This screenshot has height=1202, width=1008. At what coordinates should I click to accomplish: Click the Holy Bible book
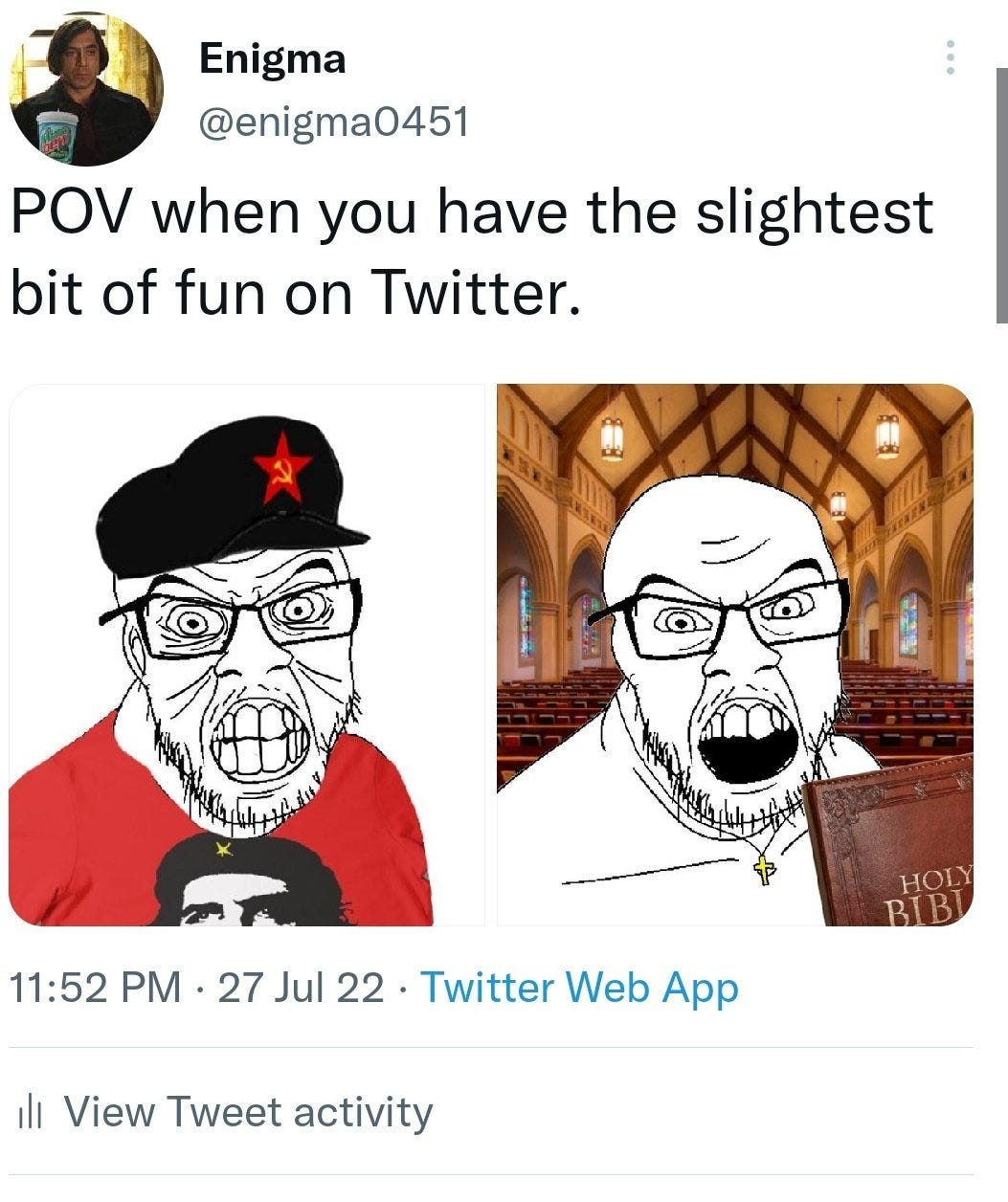point(889,842)
